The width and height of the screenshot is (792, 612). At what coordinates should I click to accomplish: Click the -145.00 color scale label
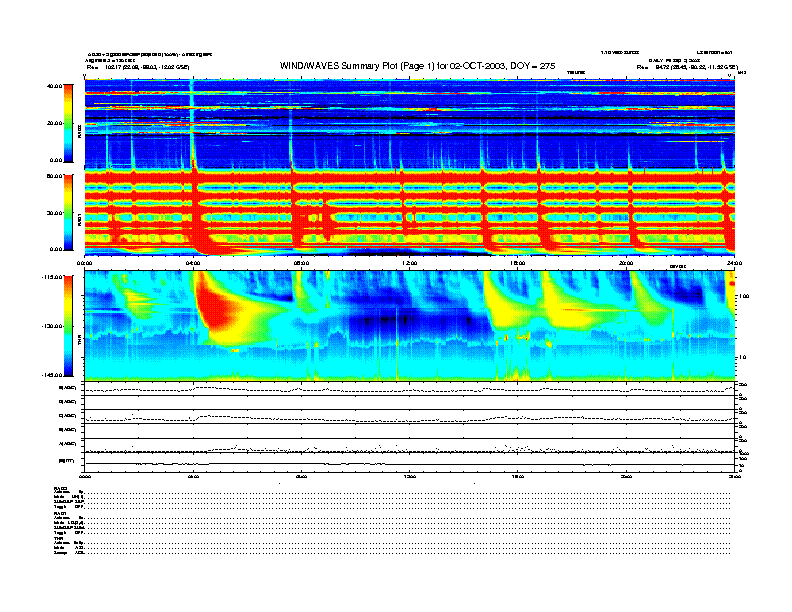pos(52,375)
